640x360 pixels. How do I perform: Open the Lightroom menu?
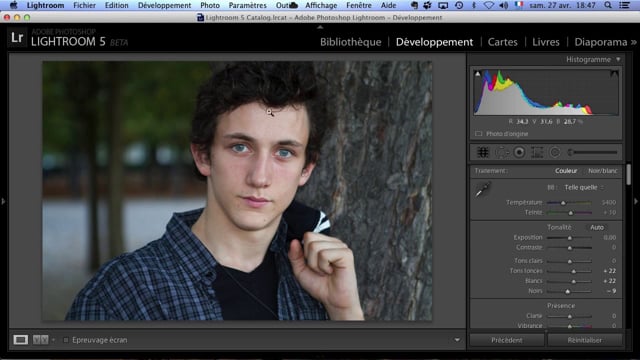tap(45, 5)
